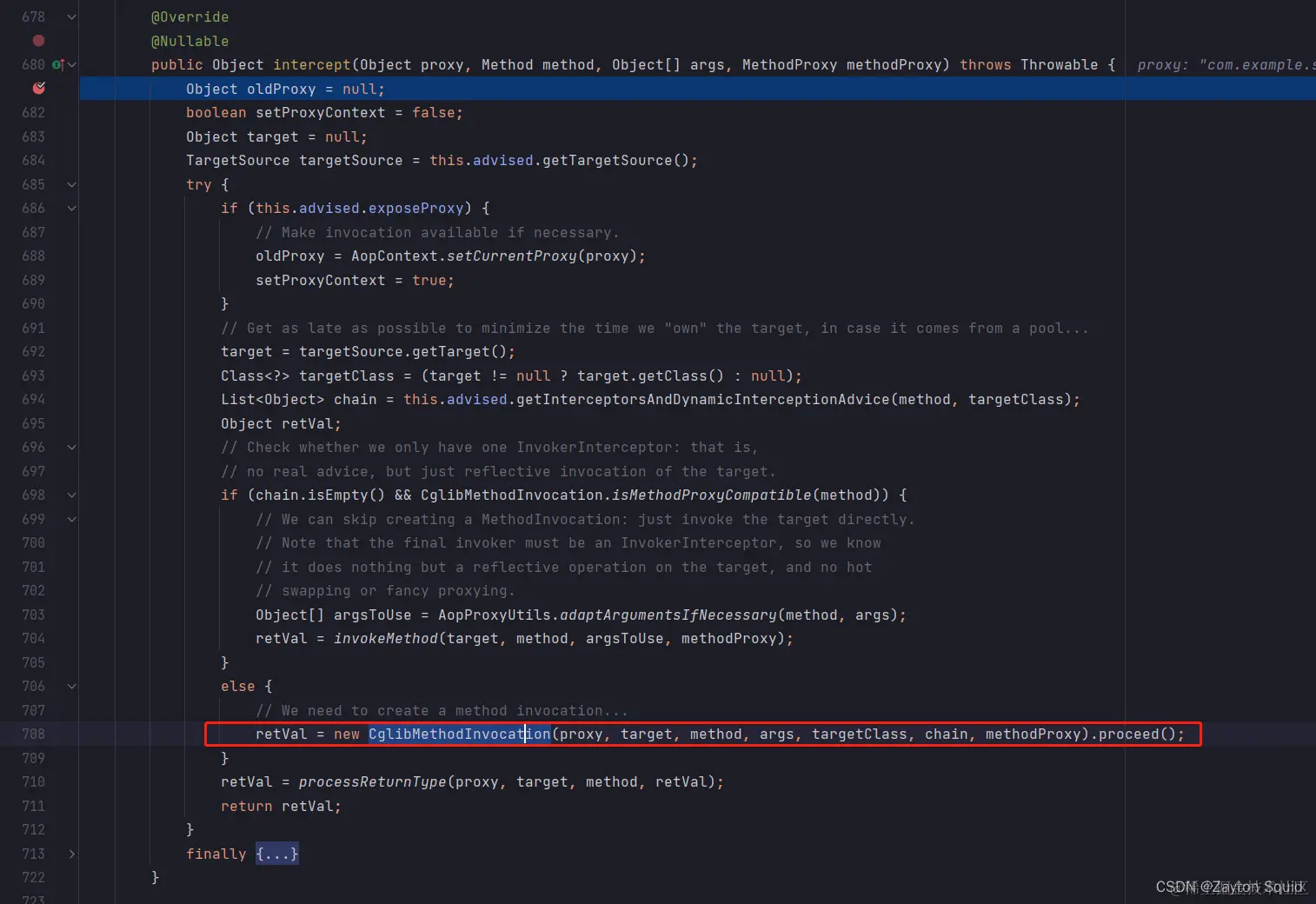Open the override gutter icon at line 680
The image size is (1316, 904).
coord(57,64)
